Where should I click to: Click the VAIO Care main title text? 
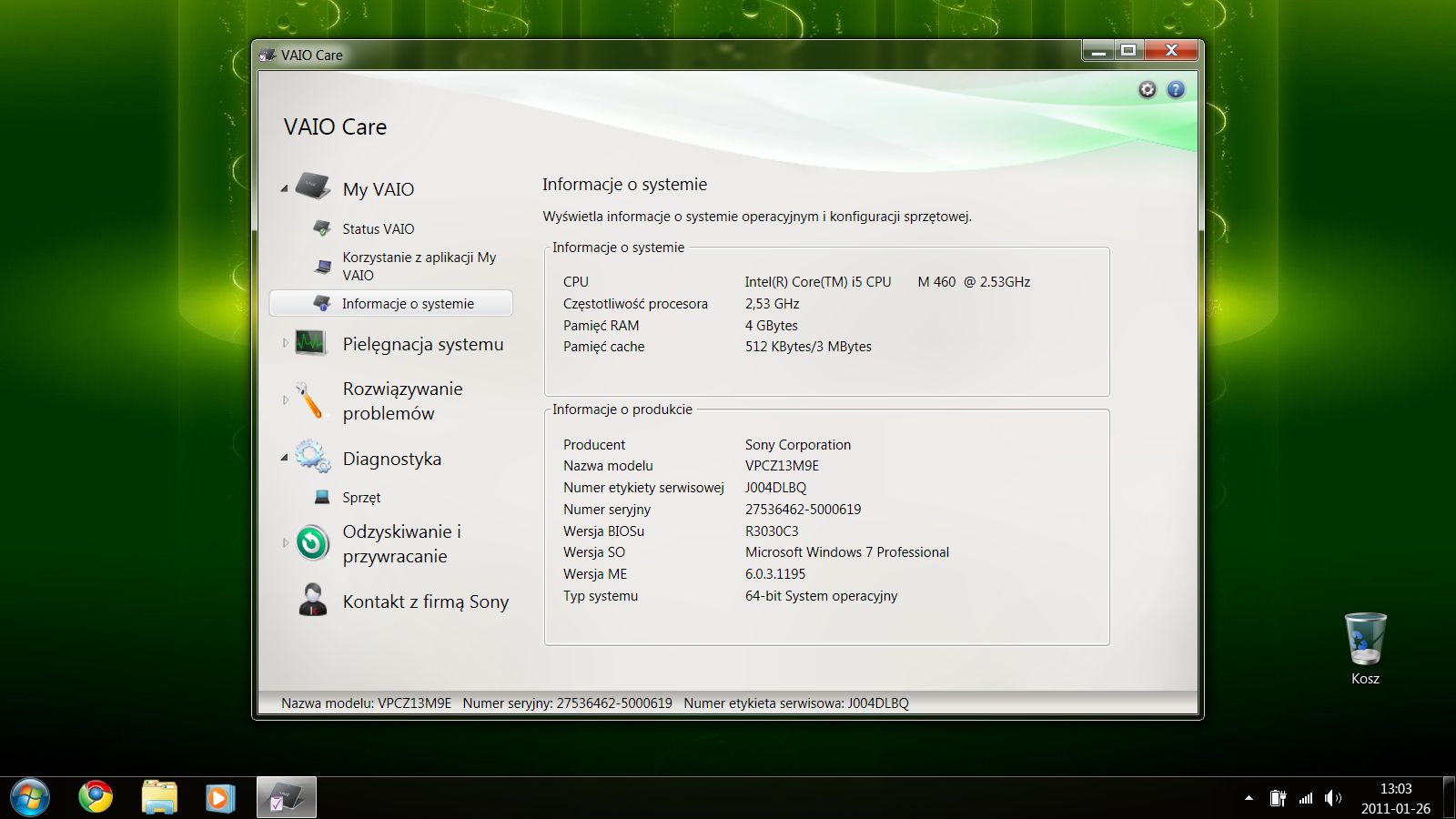tap(335, 126)
